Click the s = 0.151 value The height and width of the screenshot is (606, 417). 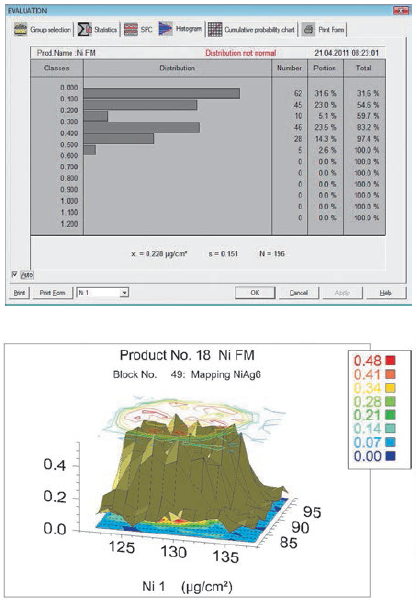click(223, 254)
